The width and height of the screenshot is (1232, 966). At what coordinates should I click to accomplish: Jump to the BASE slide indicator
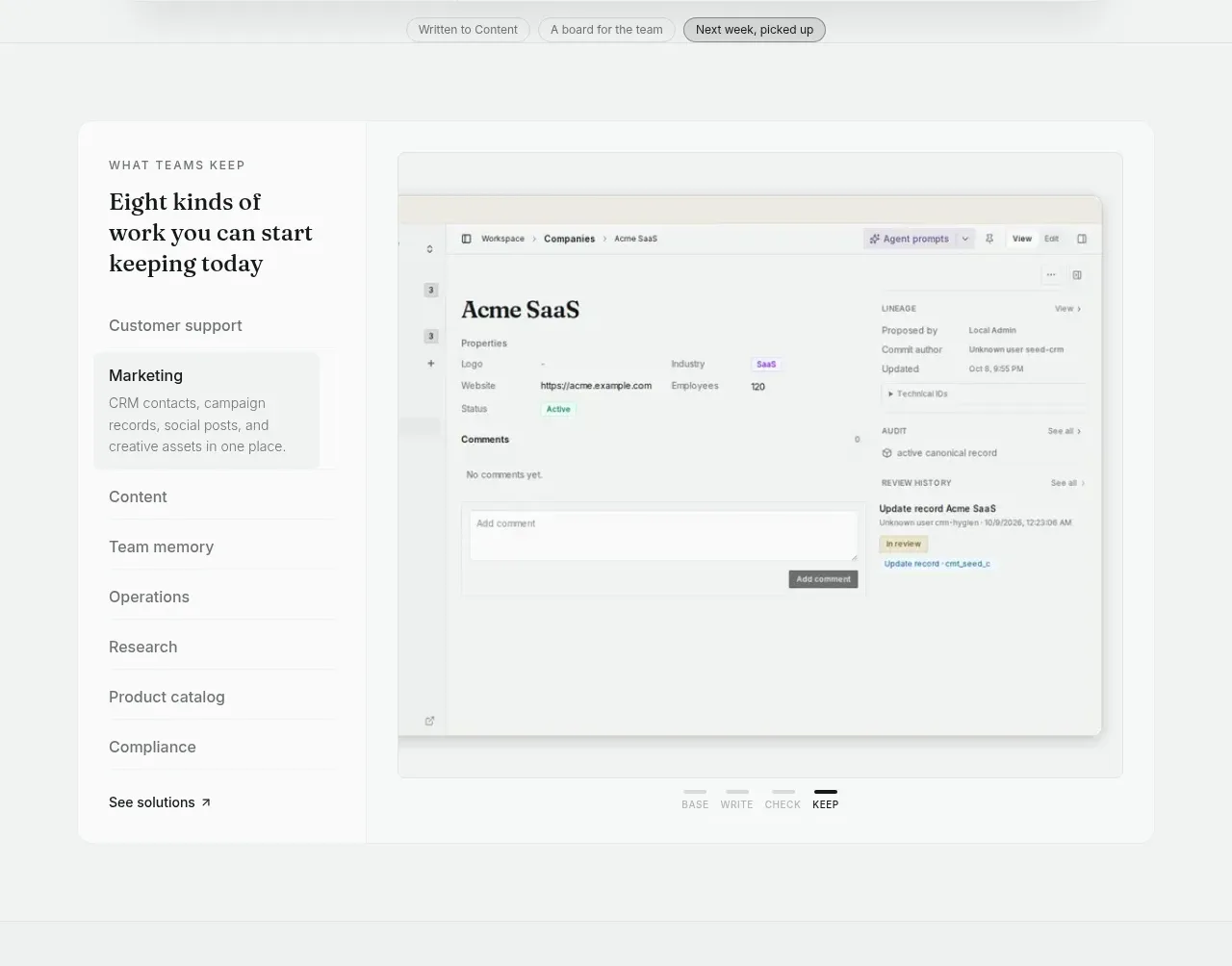click(x=695, y=800)
